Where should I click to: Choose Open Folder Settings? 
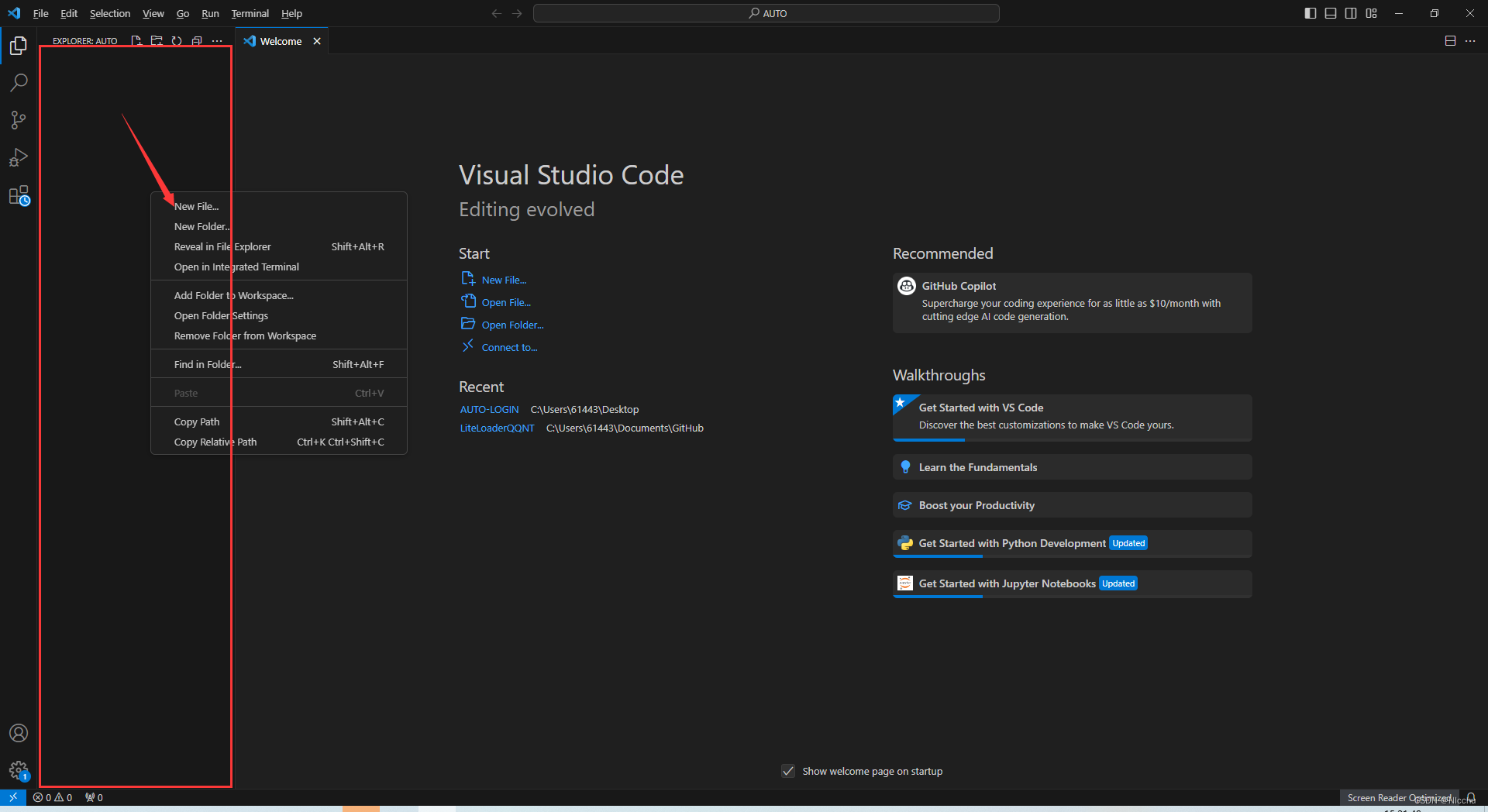(x=279, y=315)
